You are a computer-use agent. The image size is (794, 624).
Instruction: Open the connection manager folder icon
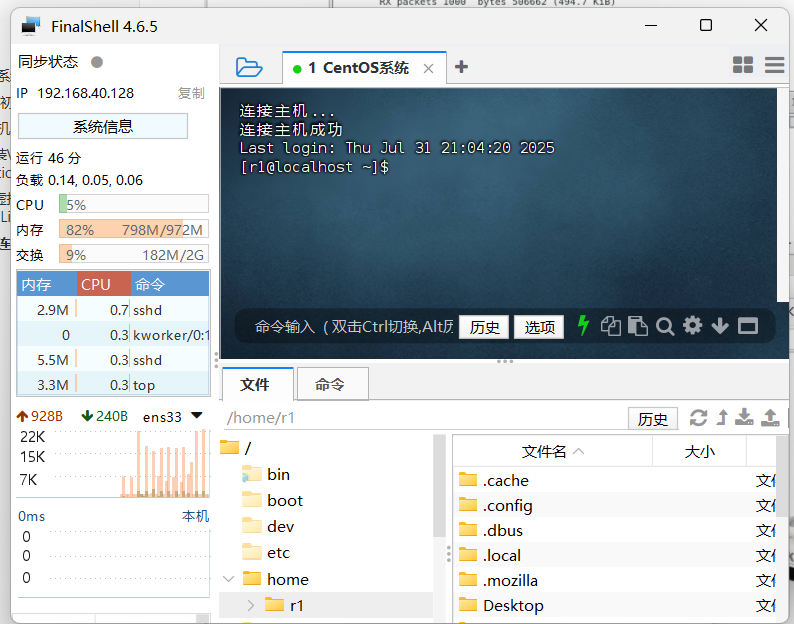pyautogui.click(x=249, y=67)
